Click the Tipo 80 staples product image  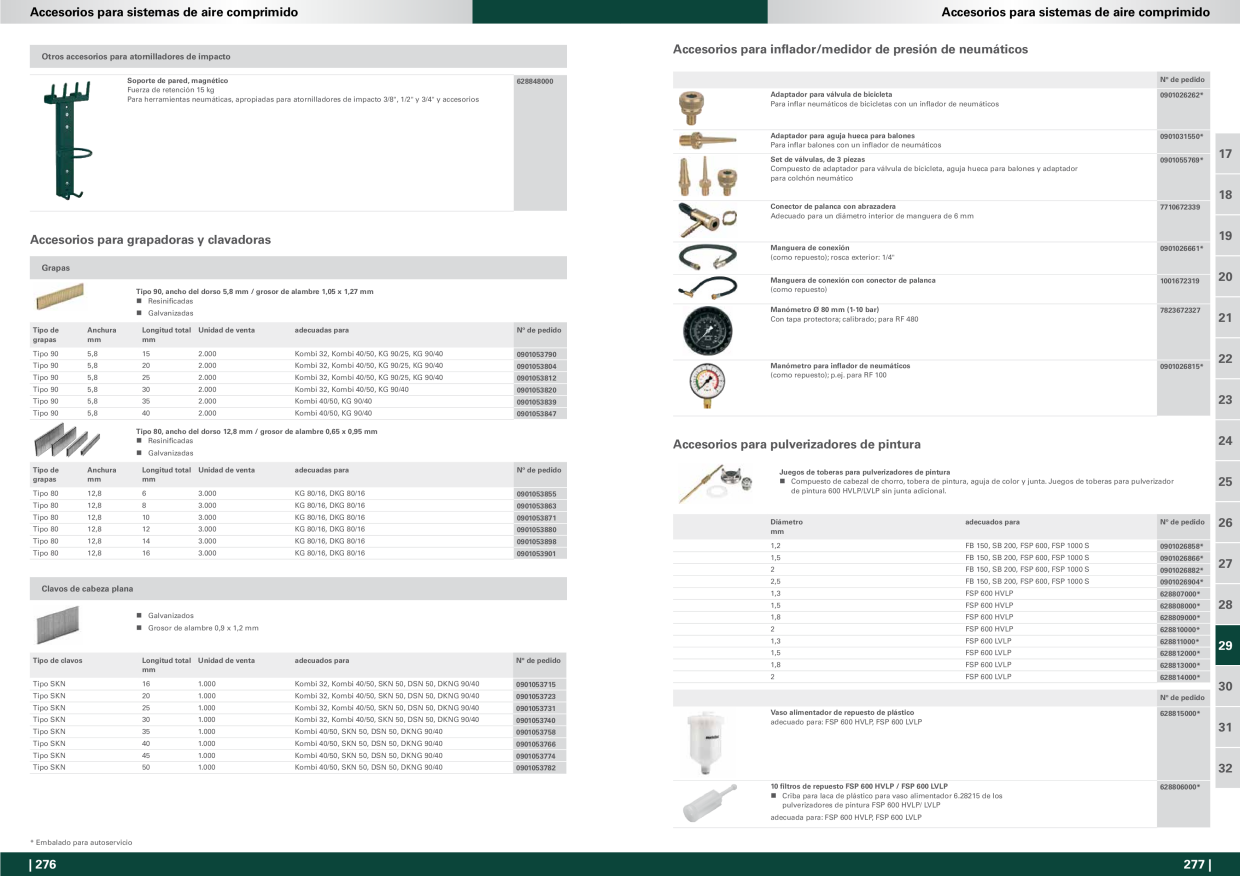tap(67, 440)
